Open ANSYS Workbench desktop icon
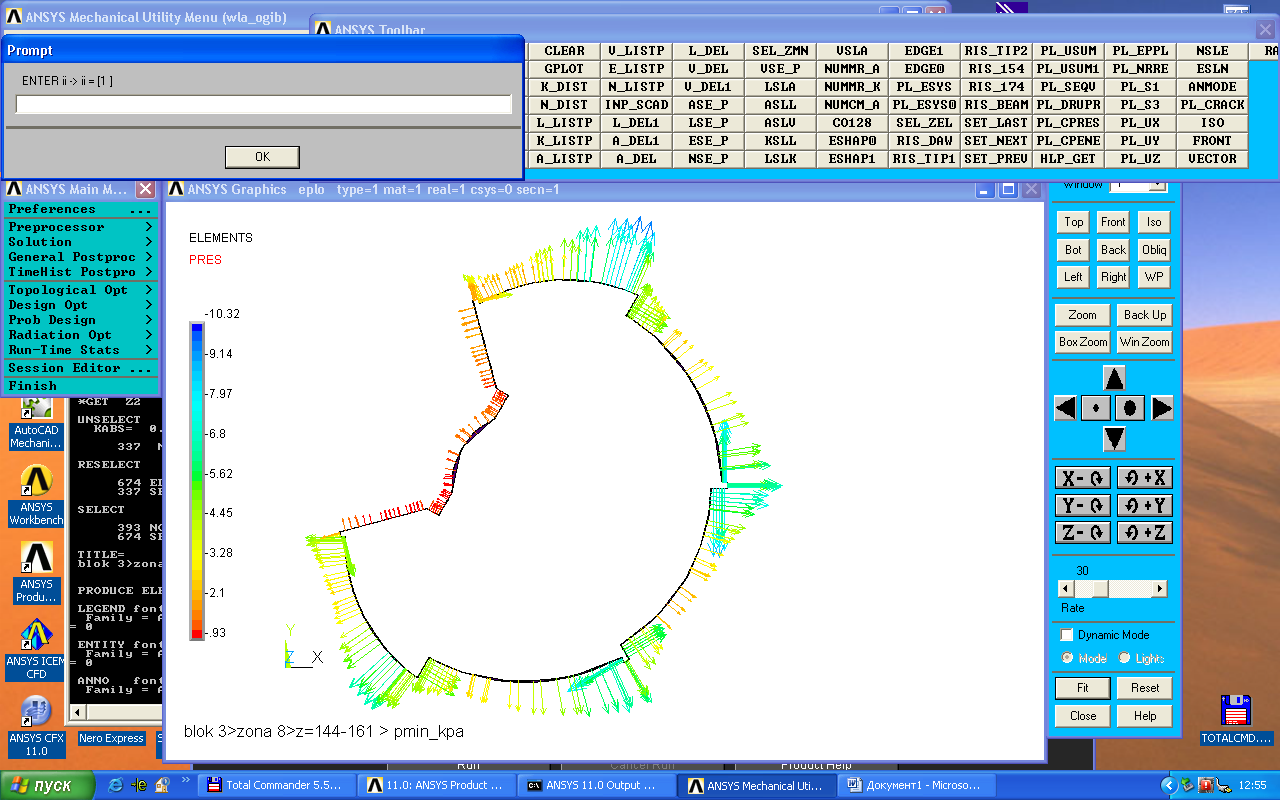The width and height of the screenshot is (1280, 800). point(37,496)
